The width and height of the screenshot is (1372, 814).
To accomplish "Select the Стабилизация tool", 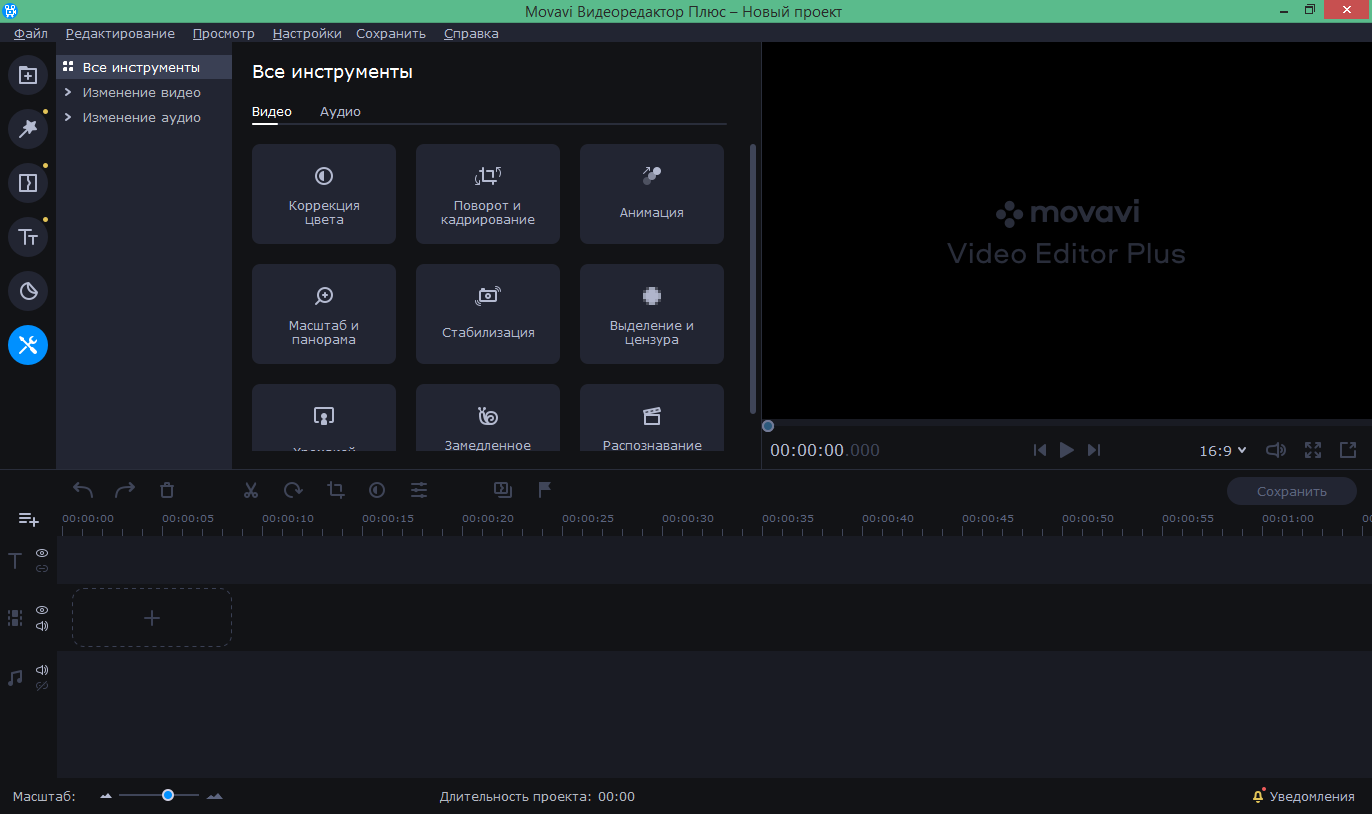I will tap(487, 314).
